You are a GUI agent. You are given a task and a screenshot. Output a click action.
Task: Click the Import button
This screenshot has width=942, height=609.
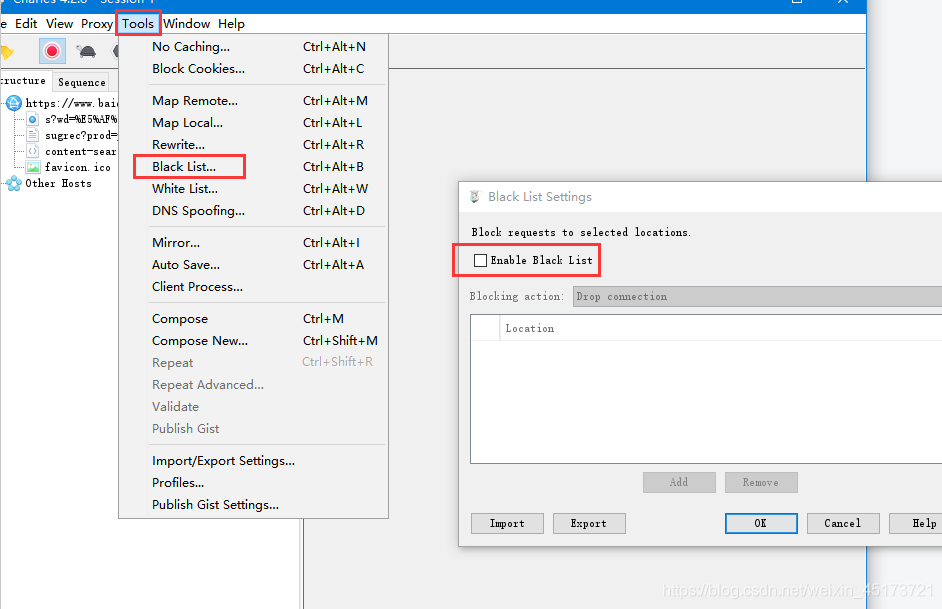[x=507, y=523]
